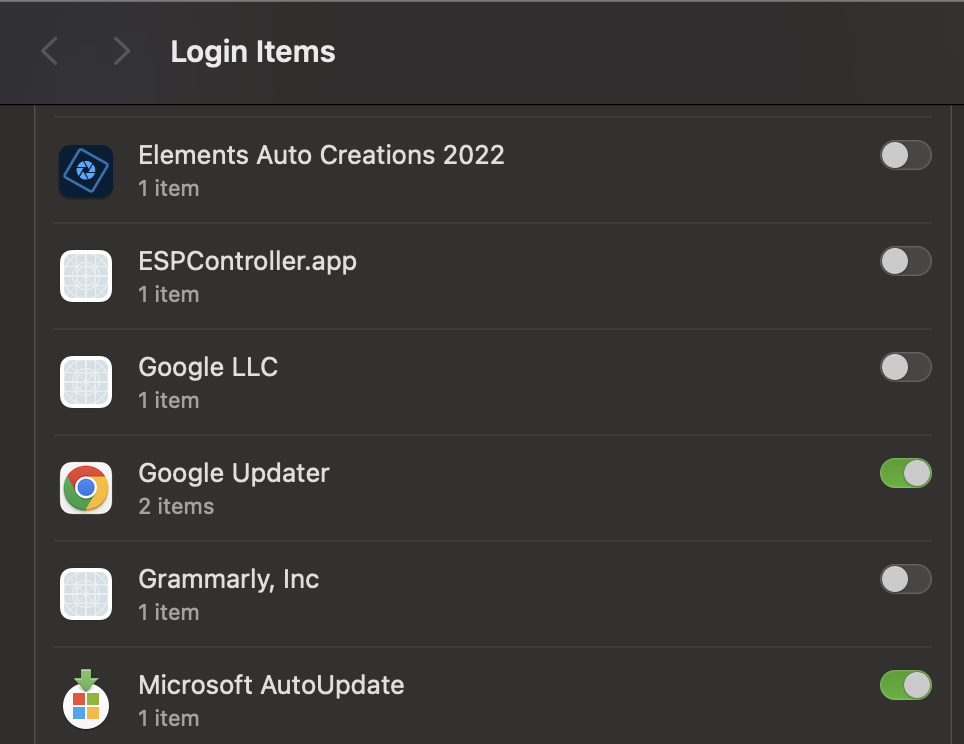Click the Grammarly, Inc name text

(x=229, y=579)
